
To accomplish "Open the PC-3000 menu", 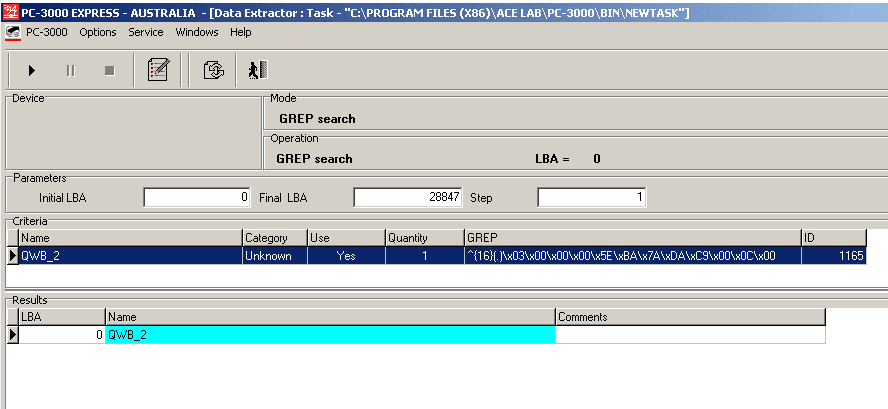I will coord(46,32).
